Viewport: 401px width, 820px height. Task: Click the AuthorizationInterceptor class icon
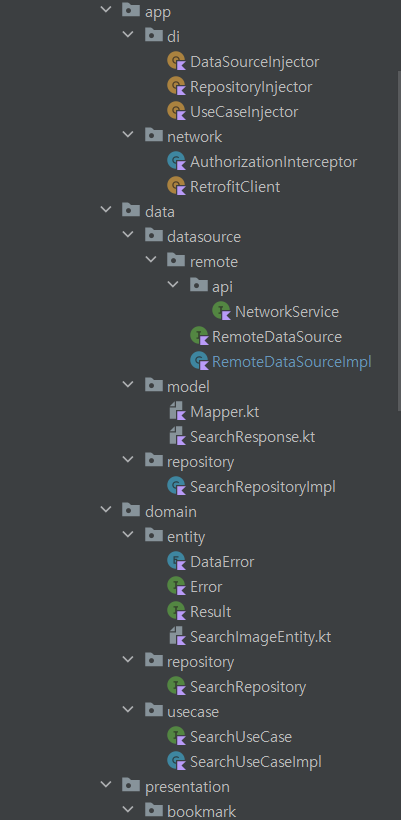[x=177, y=162]
